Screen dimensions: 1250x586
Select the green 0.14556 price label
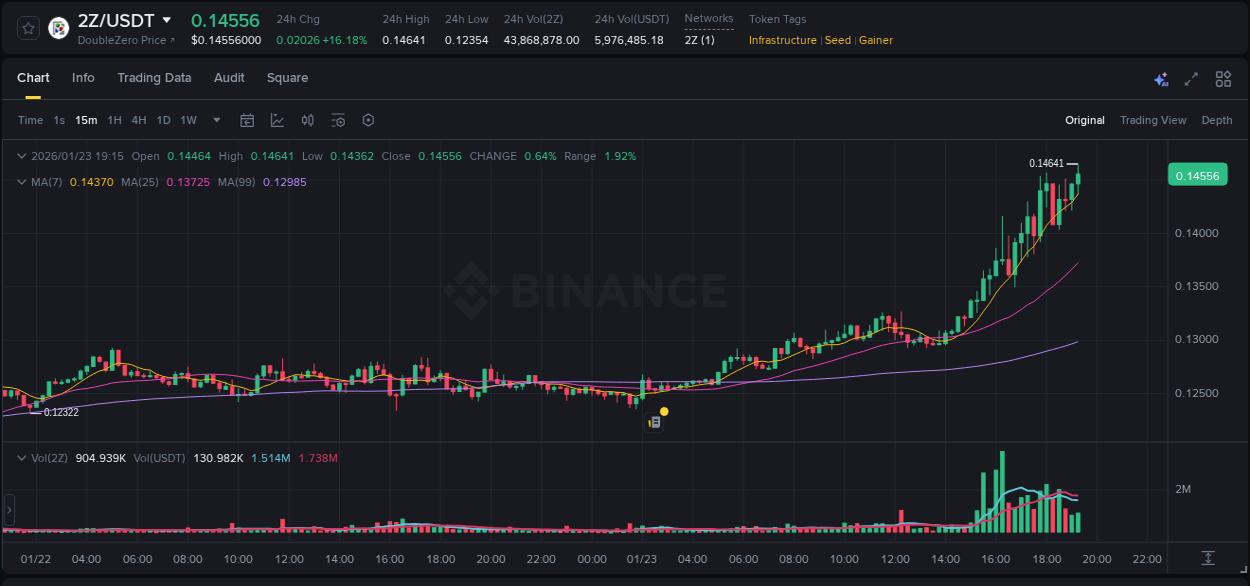click(1197, 174)
